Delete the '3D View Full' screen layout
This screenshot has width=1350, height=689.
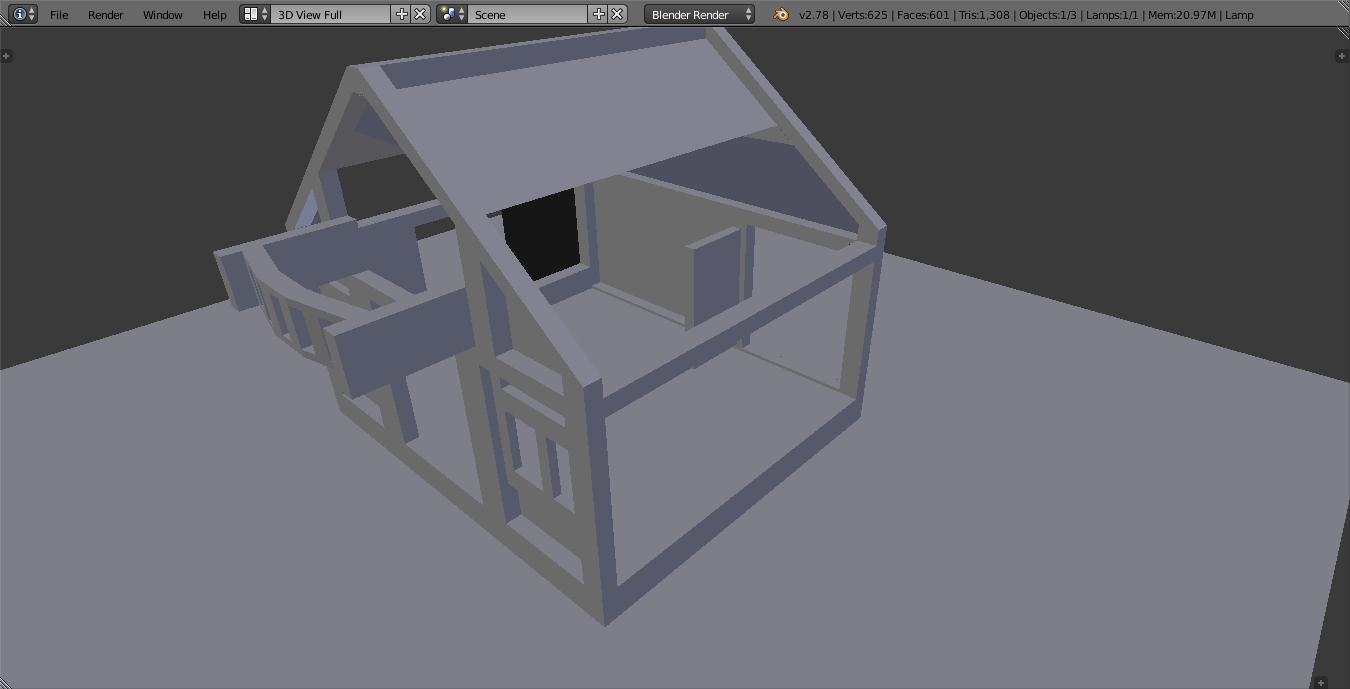click(421, 14)
